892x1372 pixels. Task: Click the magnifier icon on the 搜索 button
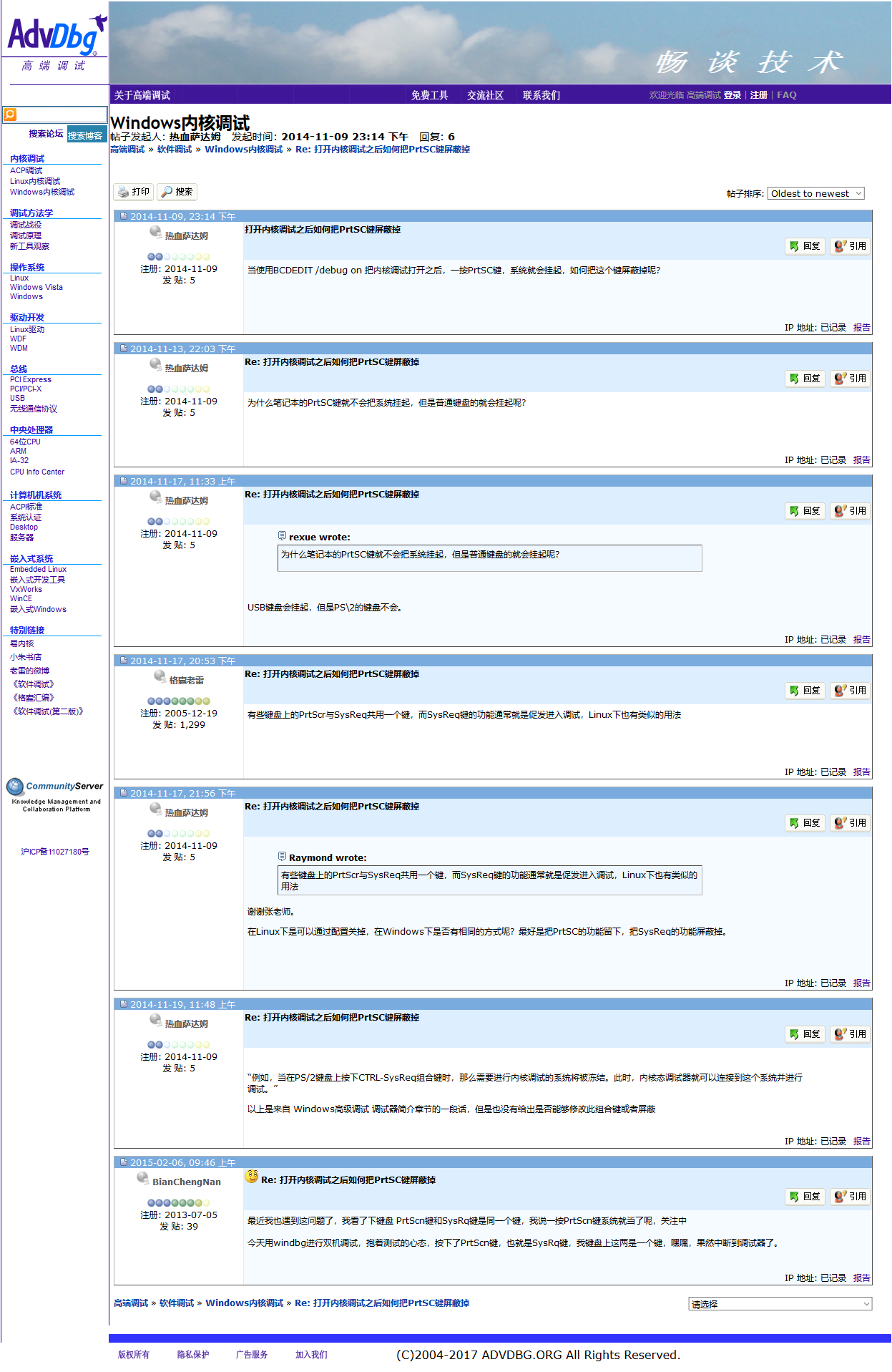[x=167, y=192]
